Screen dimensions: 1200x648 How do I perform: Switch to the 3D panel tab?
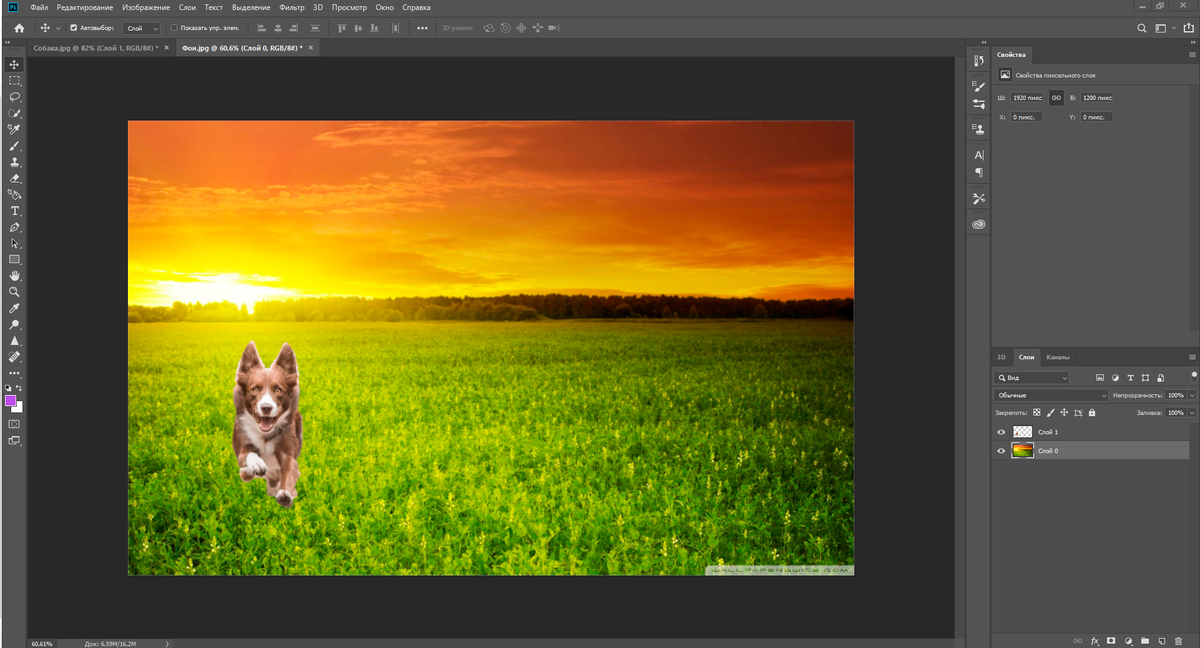tap(1001, 357)
